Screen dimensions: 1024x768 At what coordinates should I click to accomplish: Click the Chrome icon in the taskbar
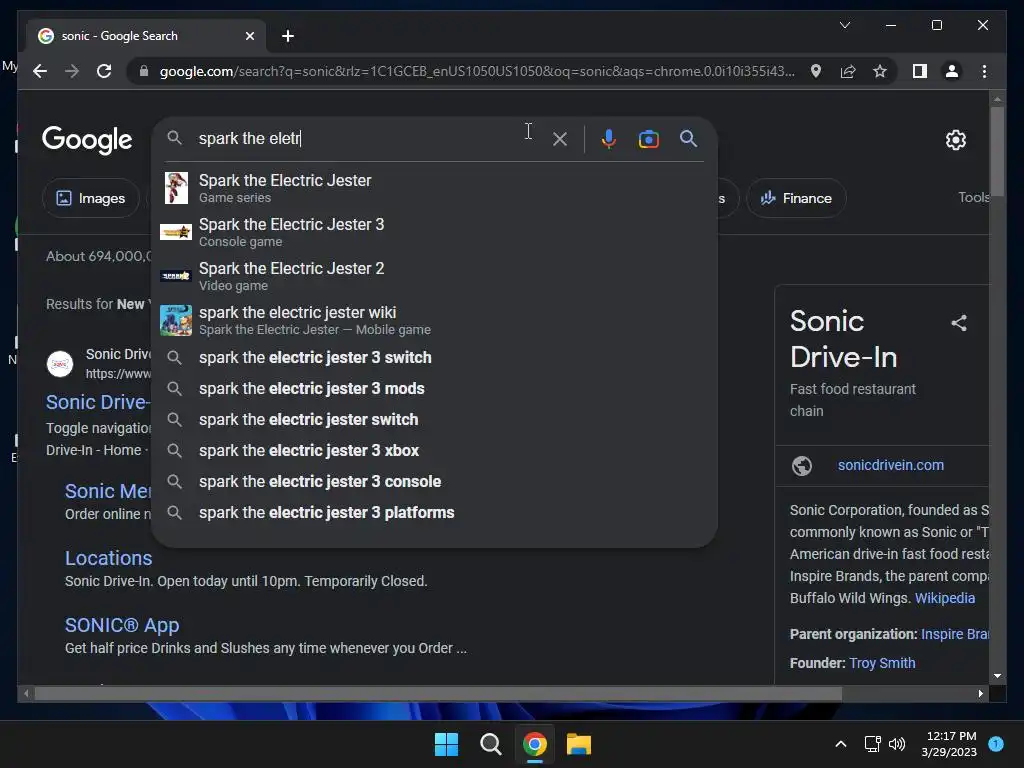[x=534, y=744]
